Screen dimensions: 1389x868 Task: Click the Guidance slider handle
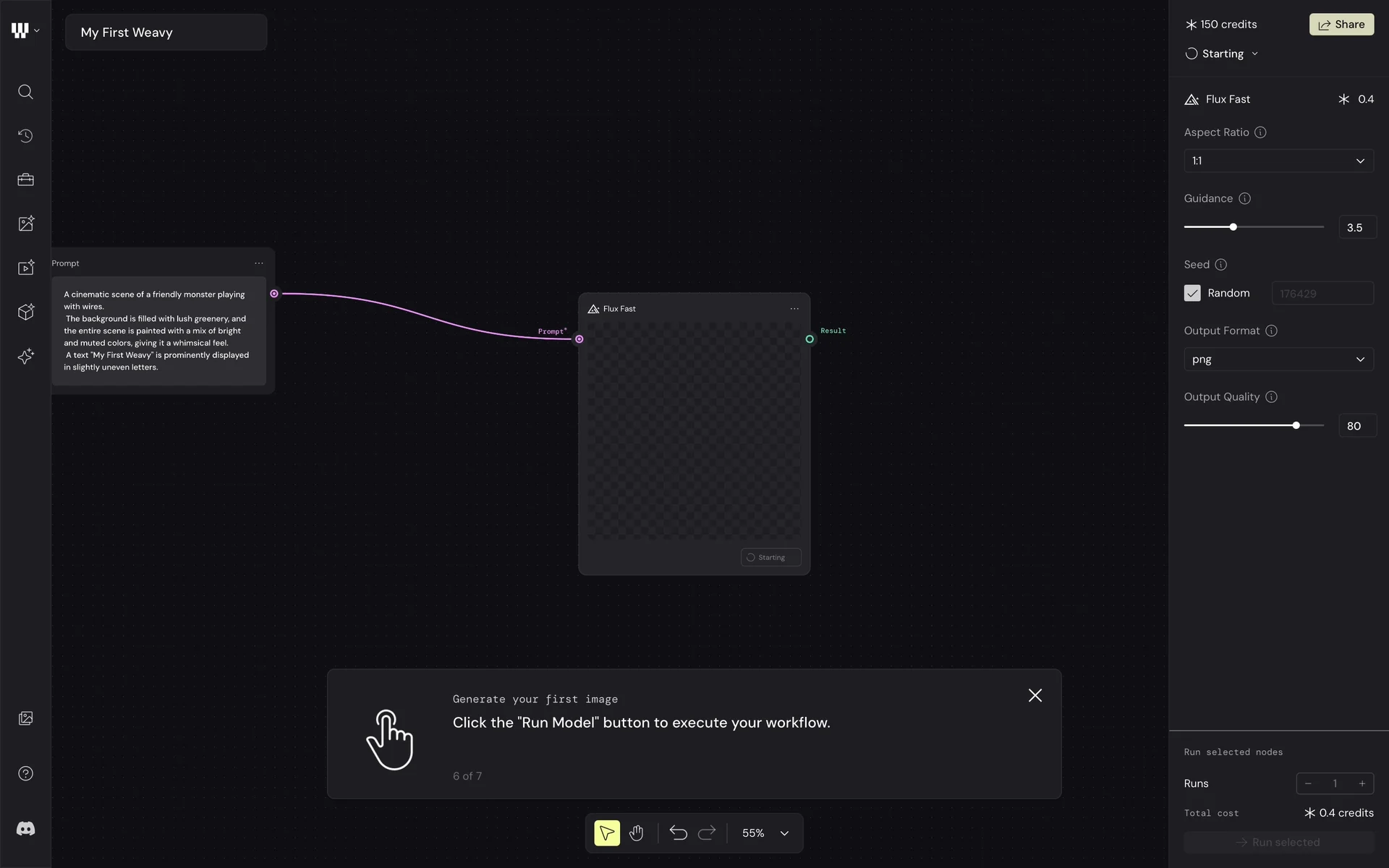(1233, 227)
